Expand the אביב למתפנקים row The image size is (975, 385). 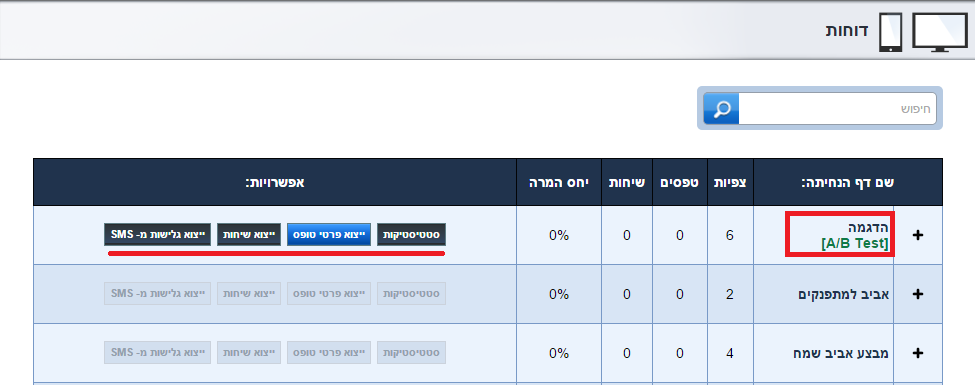pyautogui.click(x=918, y=294)
